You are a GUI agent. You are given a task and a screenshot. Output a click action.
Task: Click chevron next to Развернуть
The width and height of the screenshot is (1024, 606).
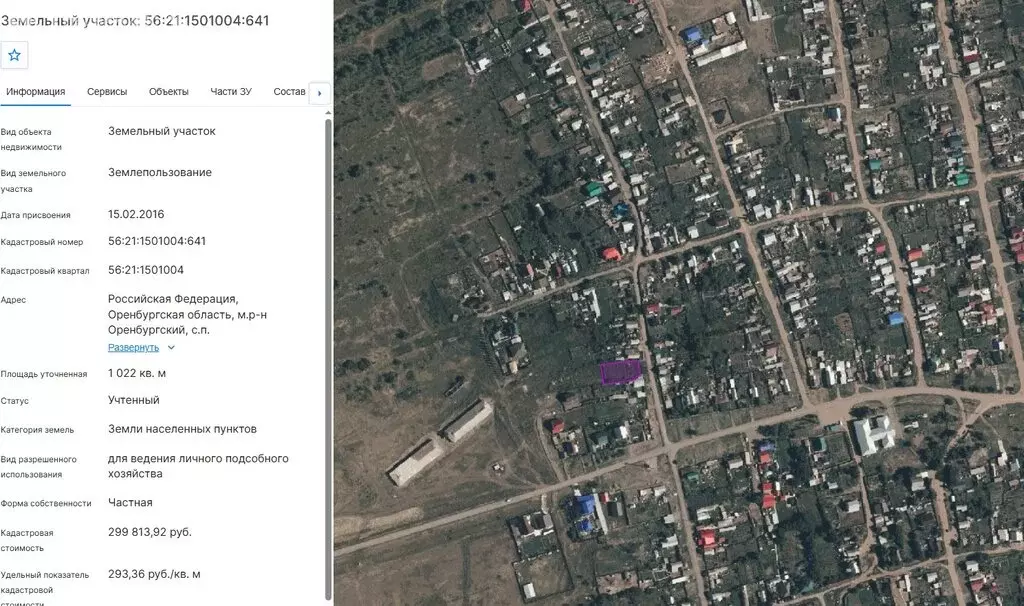[x=171, y=347]
